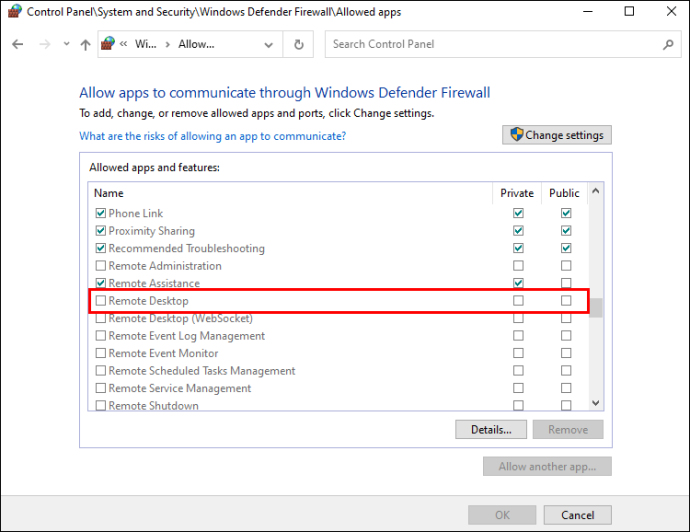Click the Private column header
690x532 pixels.
517,193
